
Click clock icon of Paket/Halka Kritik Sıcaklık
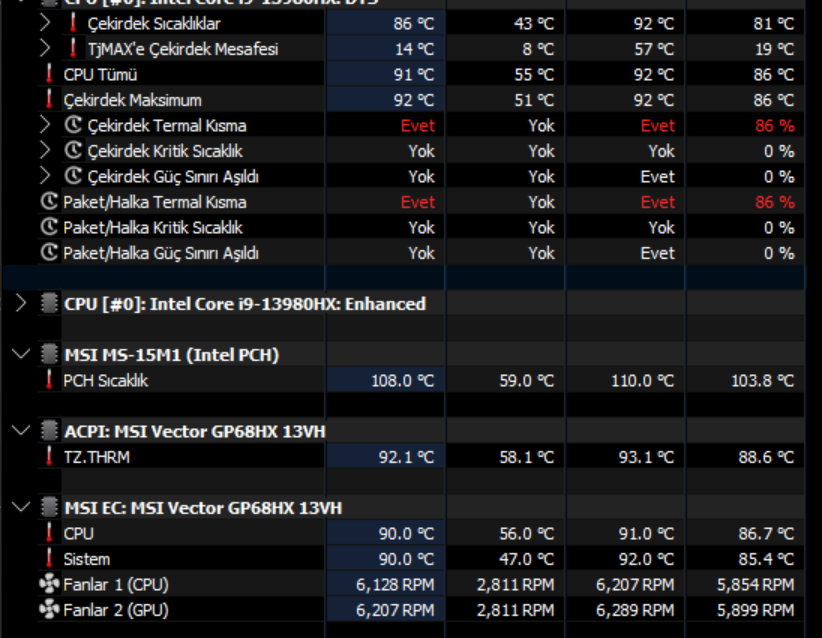49,227
